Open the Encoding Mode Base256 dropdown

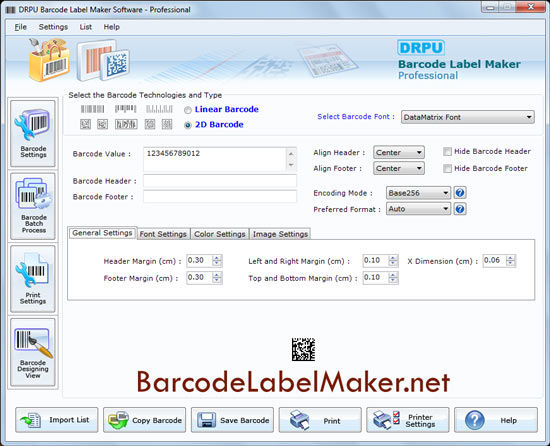coord(418,193)
